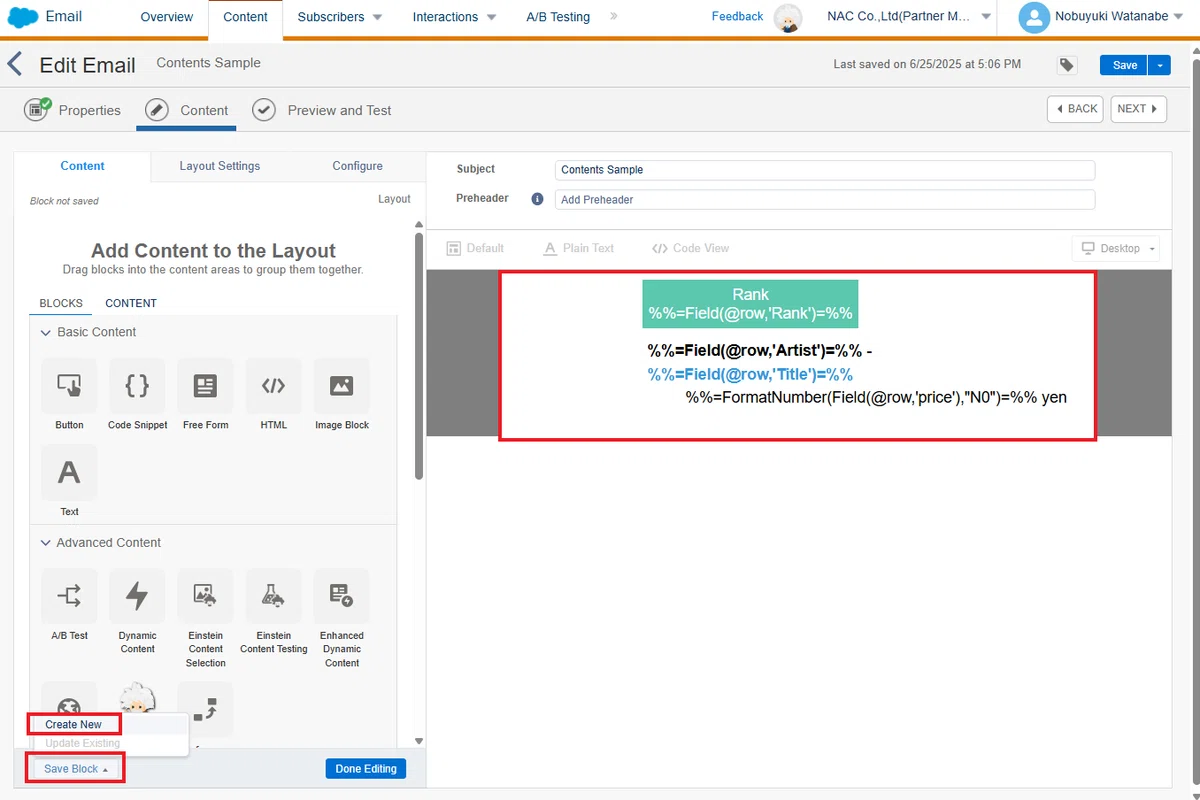The width and height of the screenshot is (1200, 800).
Task: Switch to the Configure tab
Action: click(x=357, y=166)
